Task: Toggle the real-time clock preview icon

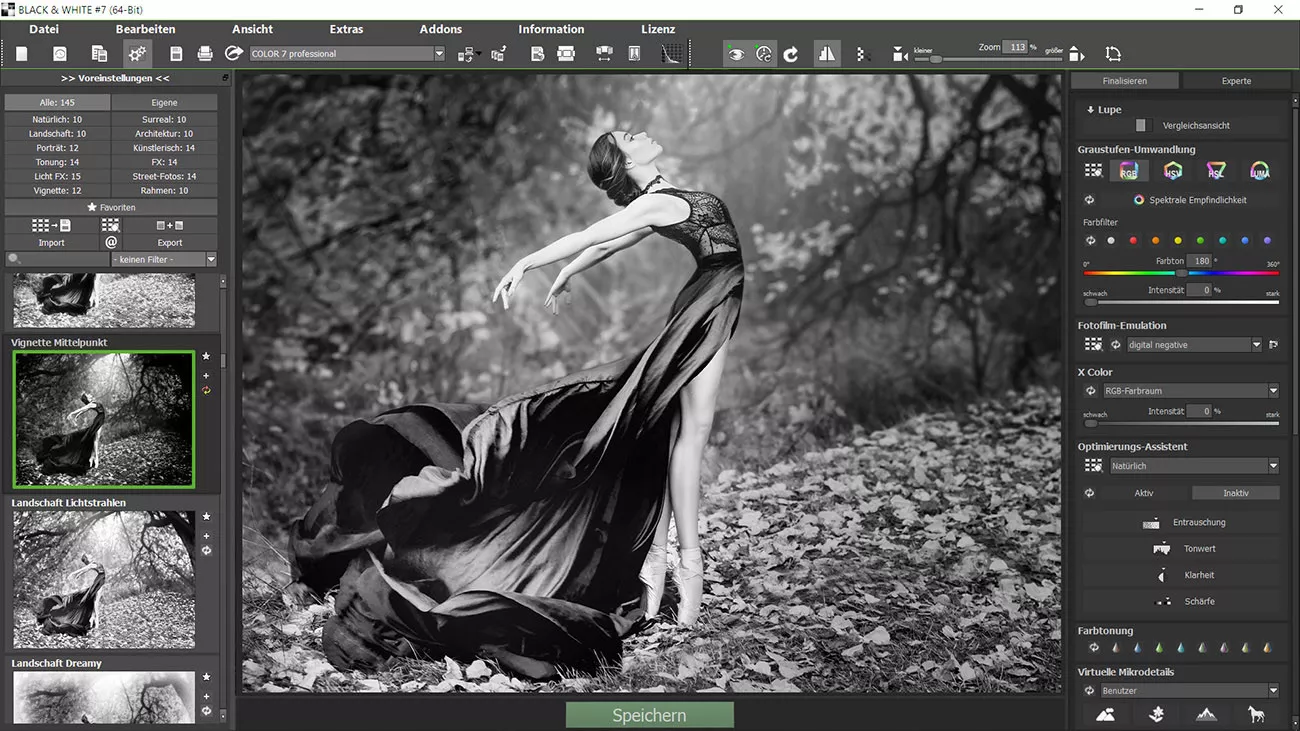Action: click(x=764, y=54)
